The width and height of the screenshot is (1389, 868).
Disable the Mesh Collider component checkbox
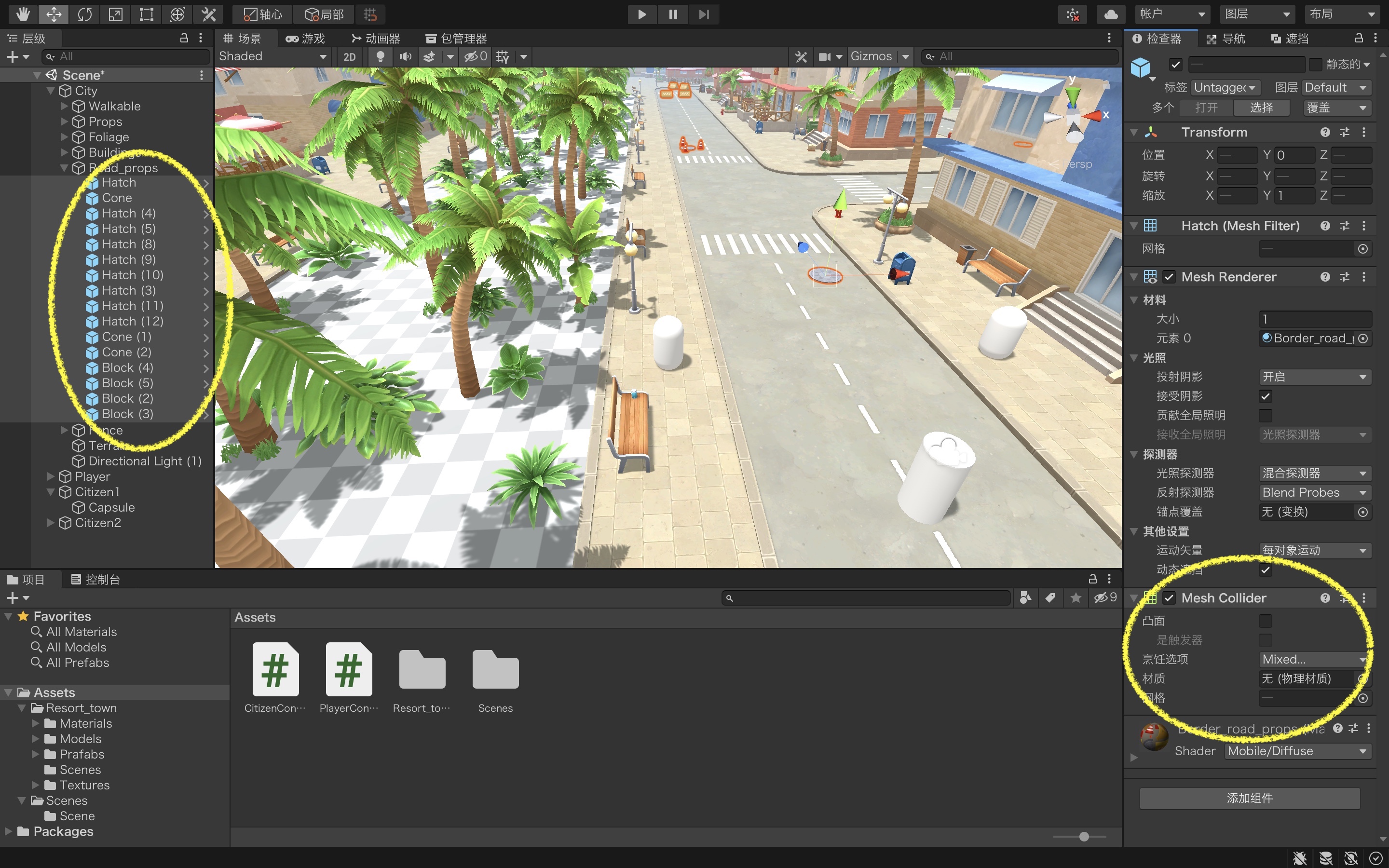click(x=1169, y=598)
